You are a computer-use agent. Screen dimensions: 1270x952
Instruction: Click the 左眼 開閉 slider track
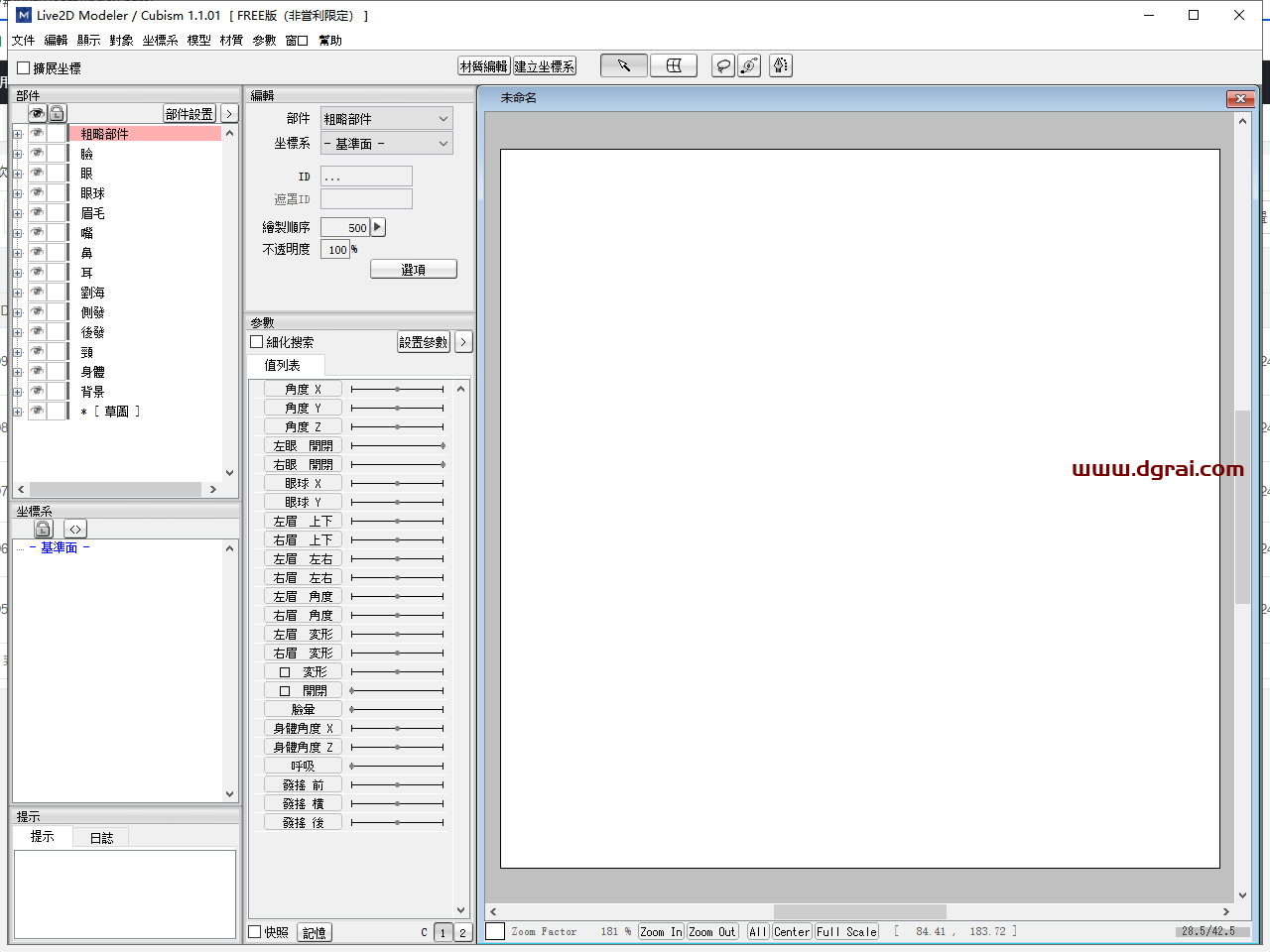pos(397,446)
